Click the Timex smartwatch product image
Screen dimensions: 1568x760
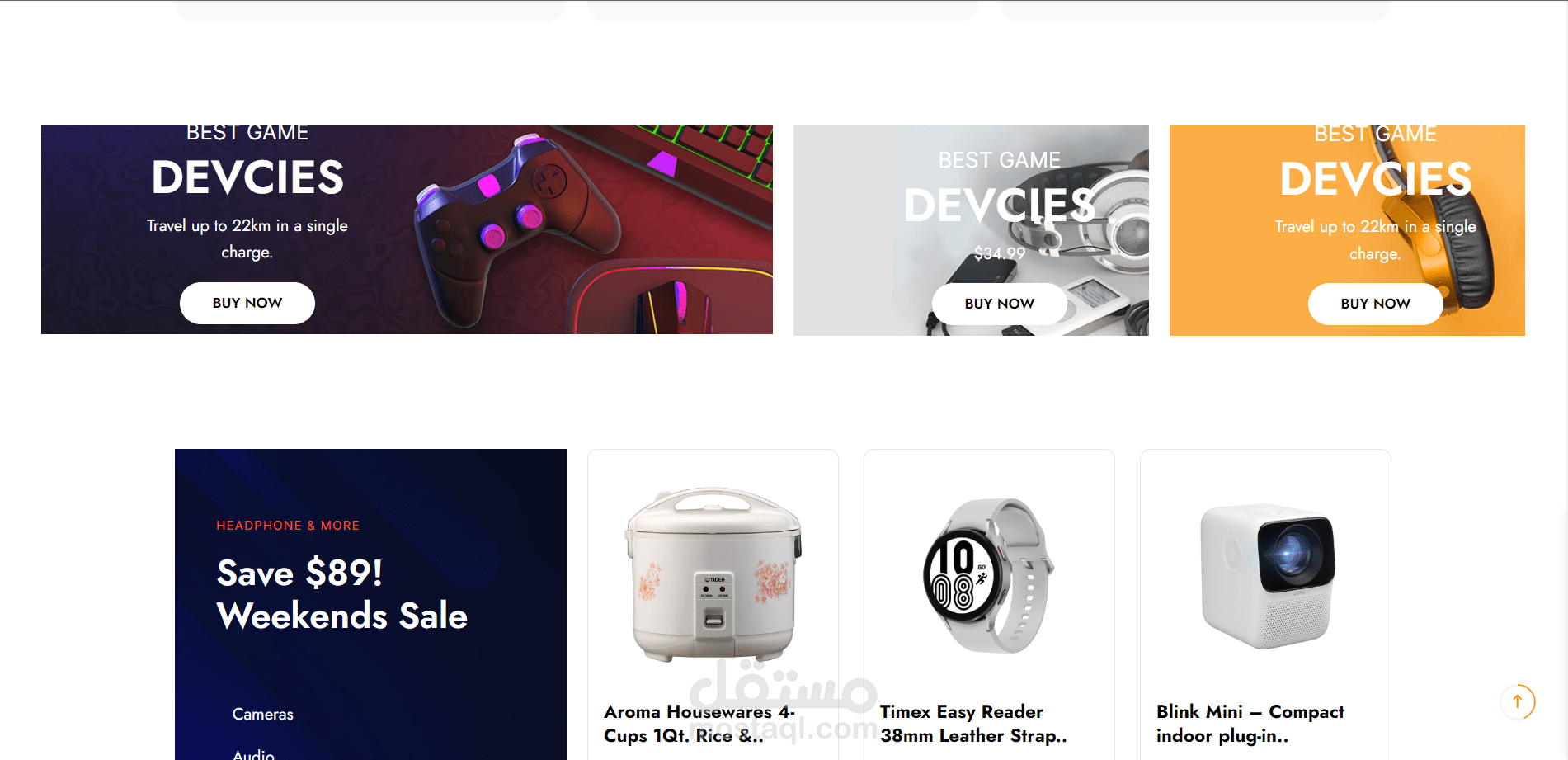989,574
